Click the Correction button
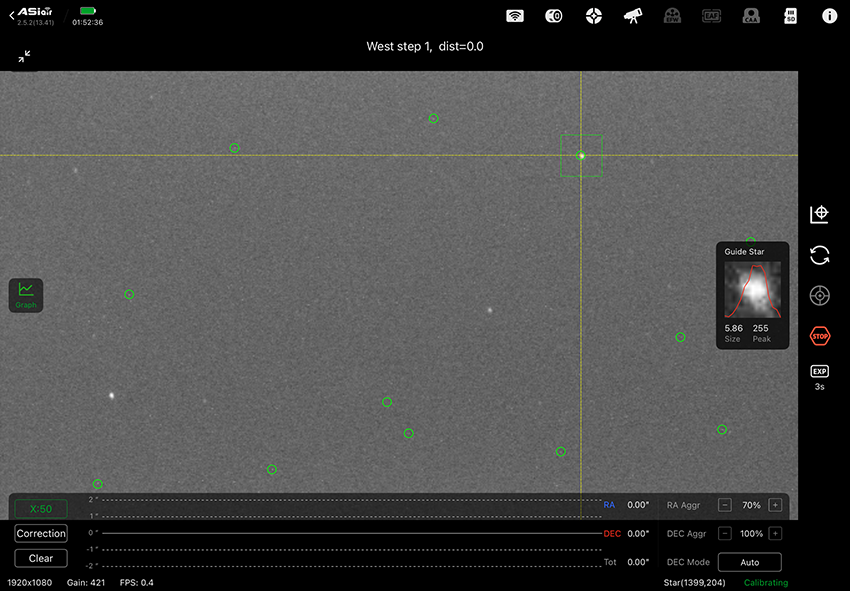 (x=41, y=533)
